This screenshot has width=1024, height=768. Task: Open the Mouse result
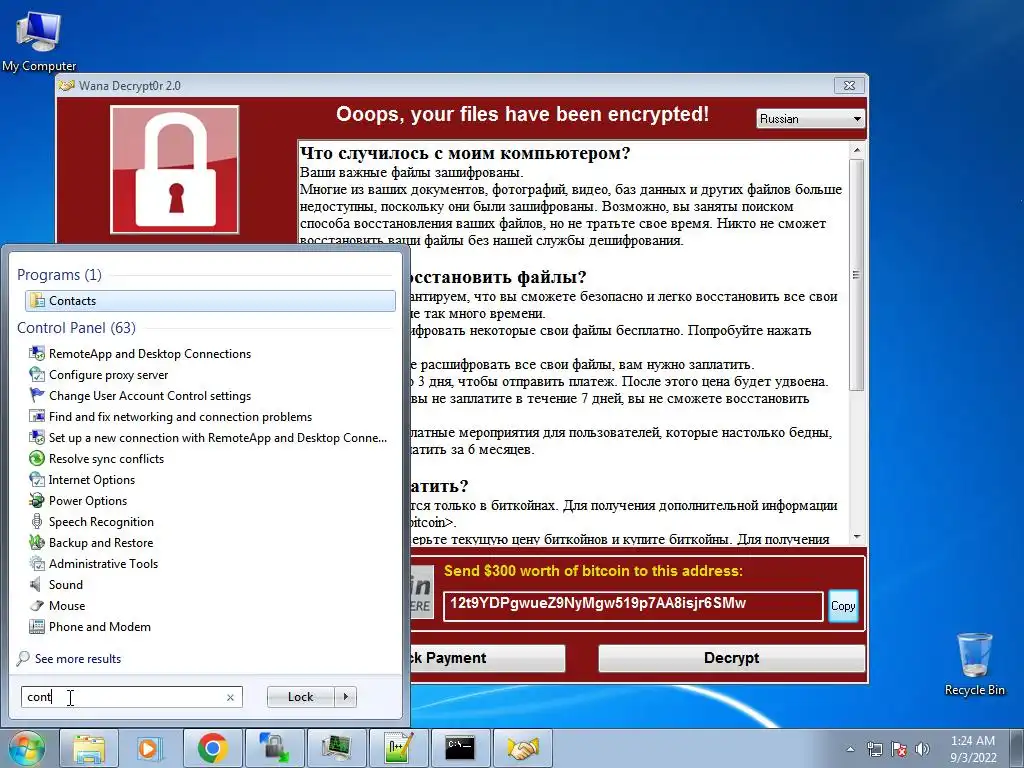[x=67, y=605]
